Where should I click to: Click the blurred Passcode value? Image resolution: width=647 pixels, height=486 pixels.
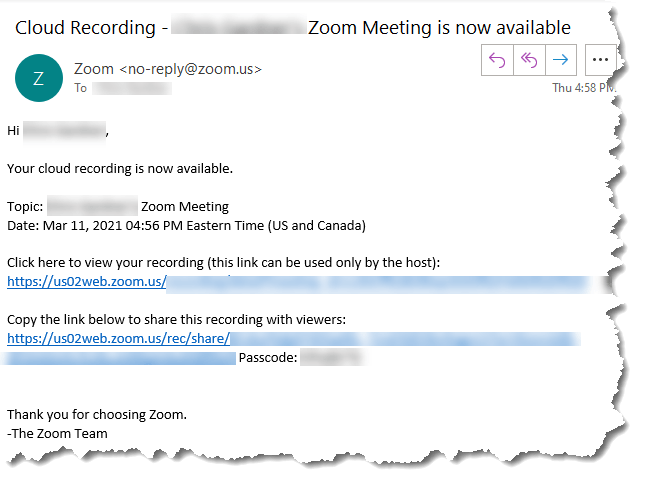coord(331,357)
